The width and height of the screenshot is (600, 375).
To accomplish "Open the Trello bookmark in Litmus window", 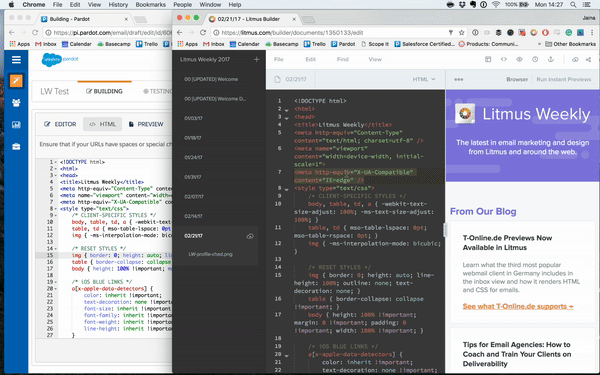I will coord(316,44).
